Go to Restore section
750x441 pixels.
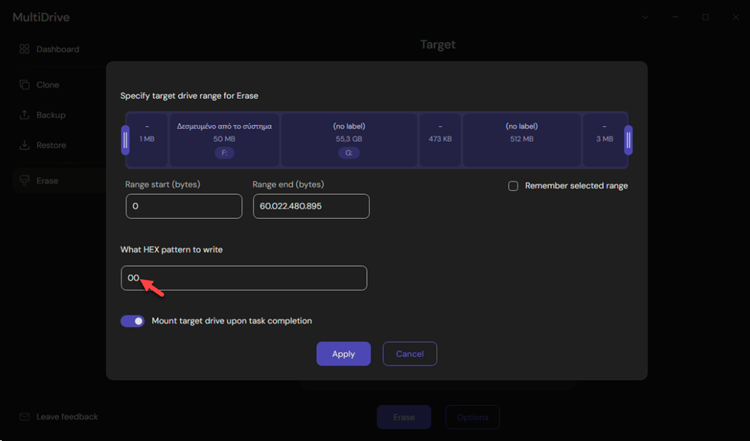(50, 145)
